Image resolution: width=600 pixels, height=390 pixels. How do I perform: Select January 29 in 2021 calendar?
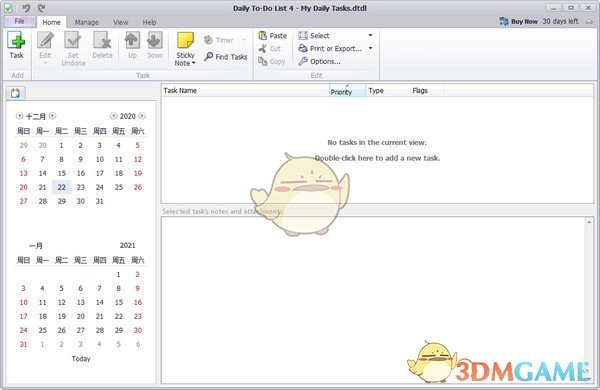click(x=119, y=330)
